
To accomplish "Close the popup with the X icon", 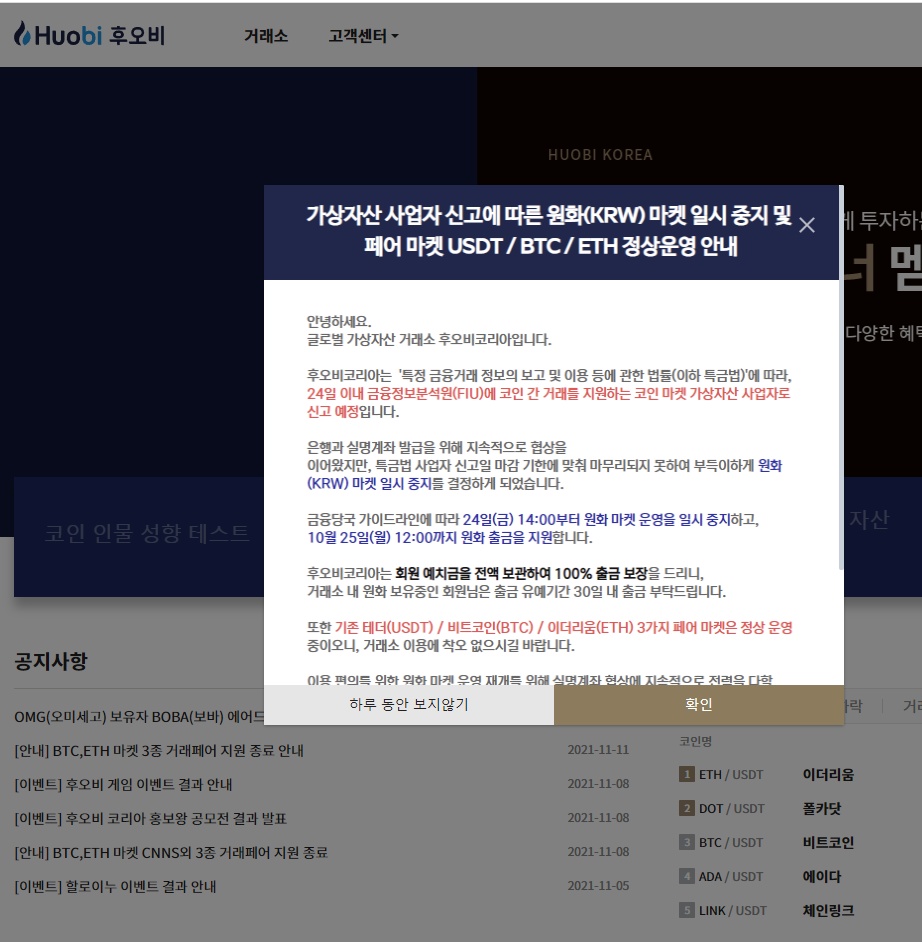I will tap(807, 225).
